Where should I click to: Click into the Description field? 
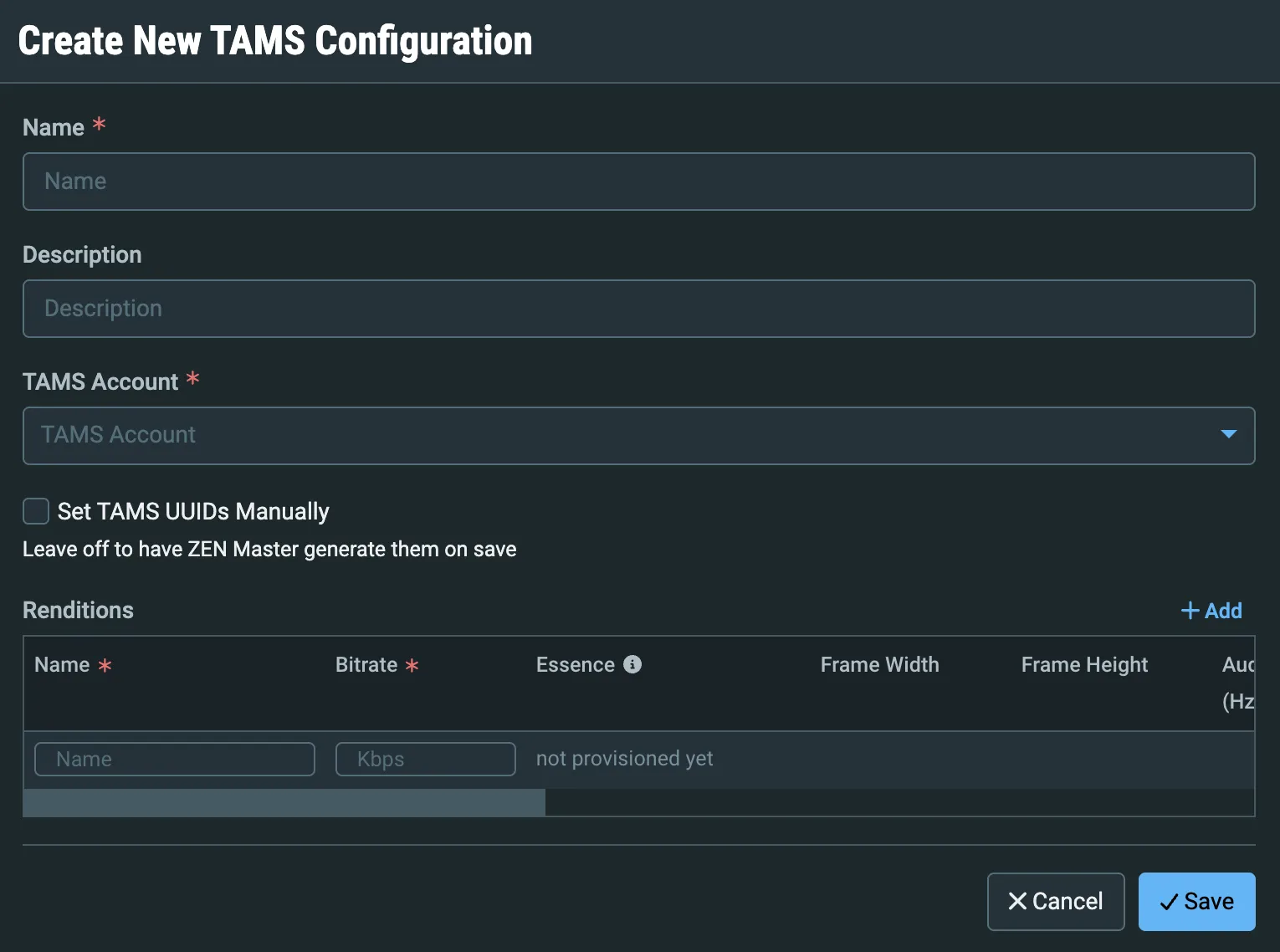click(638, 309)
